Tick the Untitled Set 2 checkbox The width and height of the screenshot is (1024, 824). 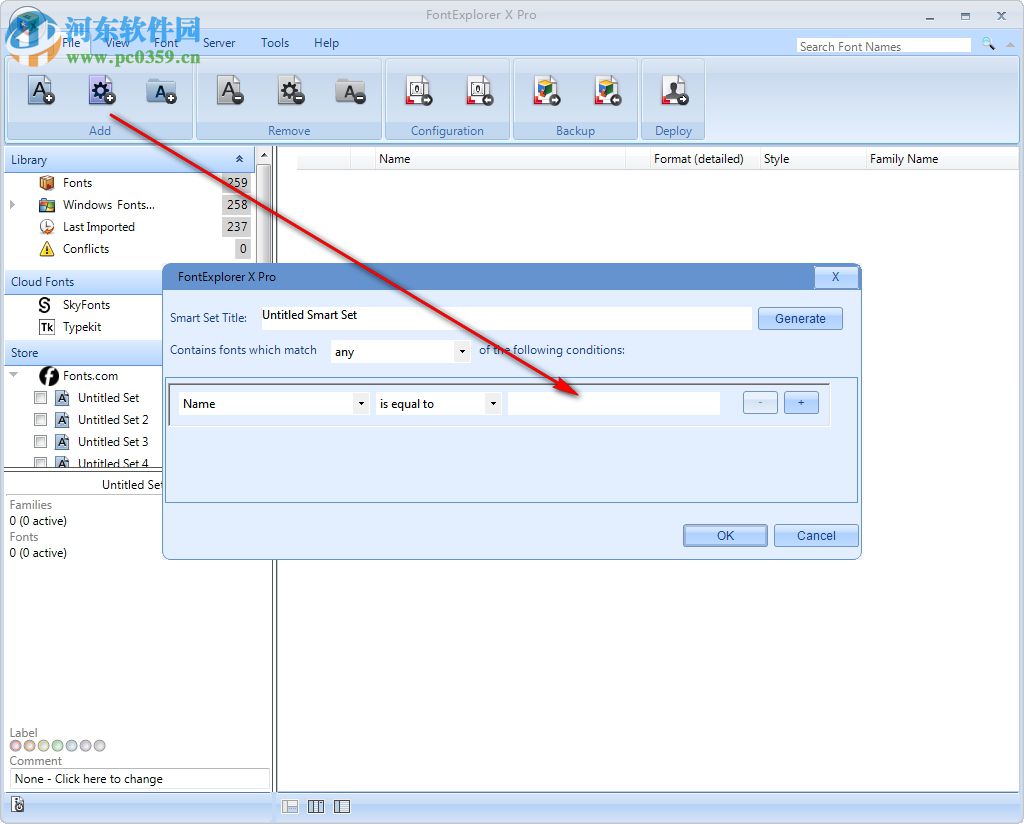(40, 420)
